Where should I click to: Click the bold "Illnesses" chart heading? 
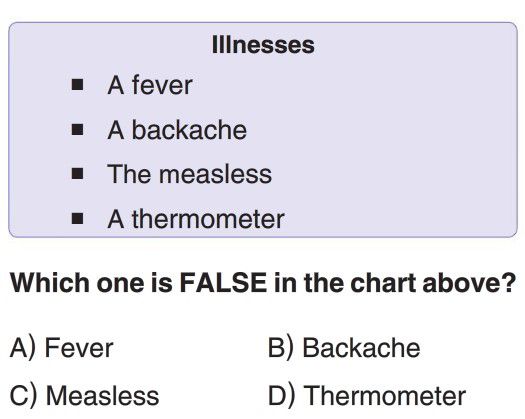(x=263, y=45)
